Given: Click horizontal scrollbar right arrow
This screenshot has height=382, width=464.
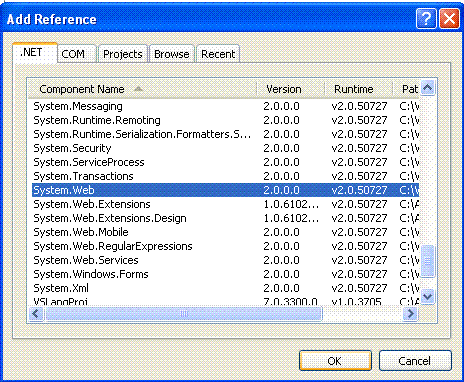Looking at the screenshot, I should (x=411, y=314).
